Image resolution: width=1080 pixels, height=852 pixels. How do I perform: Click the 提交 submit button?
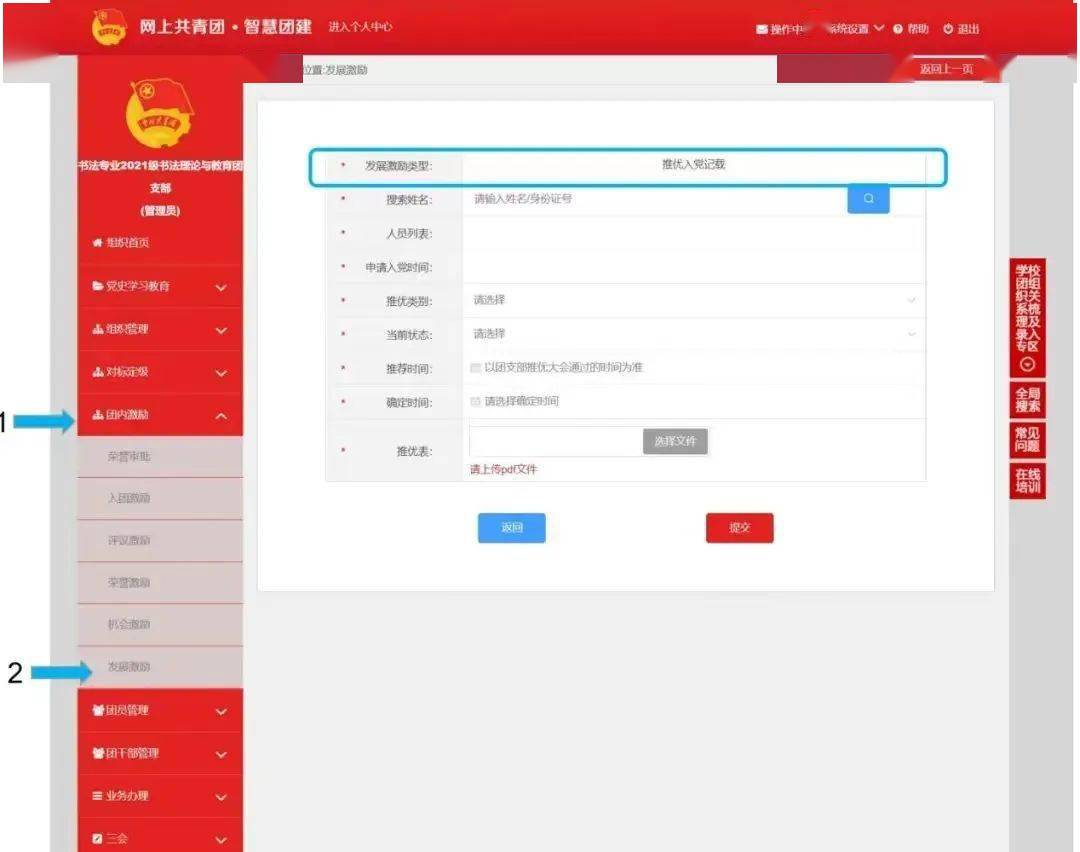(739, 527)
